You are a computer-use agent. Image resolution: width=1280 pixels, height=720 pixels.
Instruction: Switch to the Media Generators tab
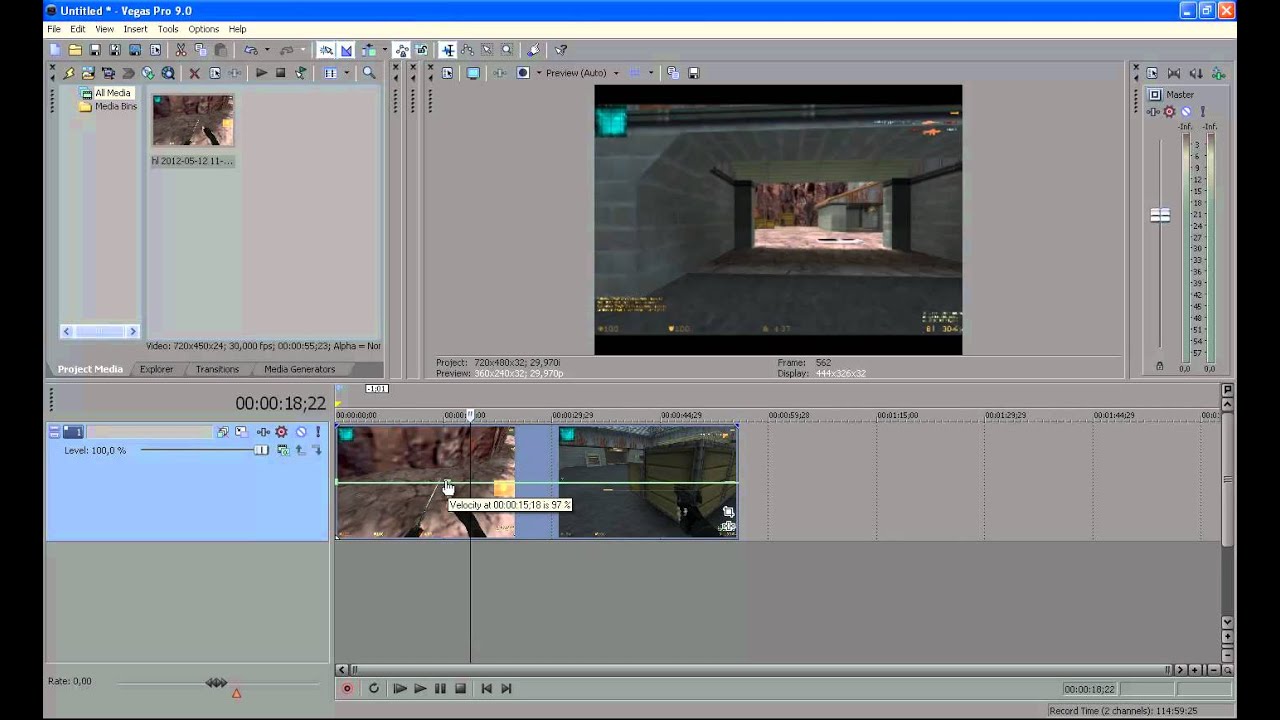[x=299, y=369]
